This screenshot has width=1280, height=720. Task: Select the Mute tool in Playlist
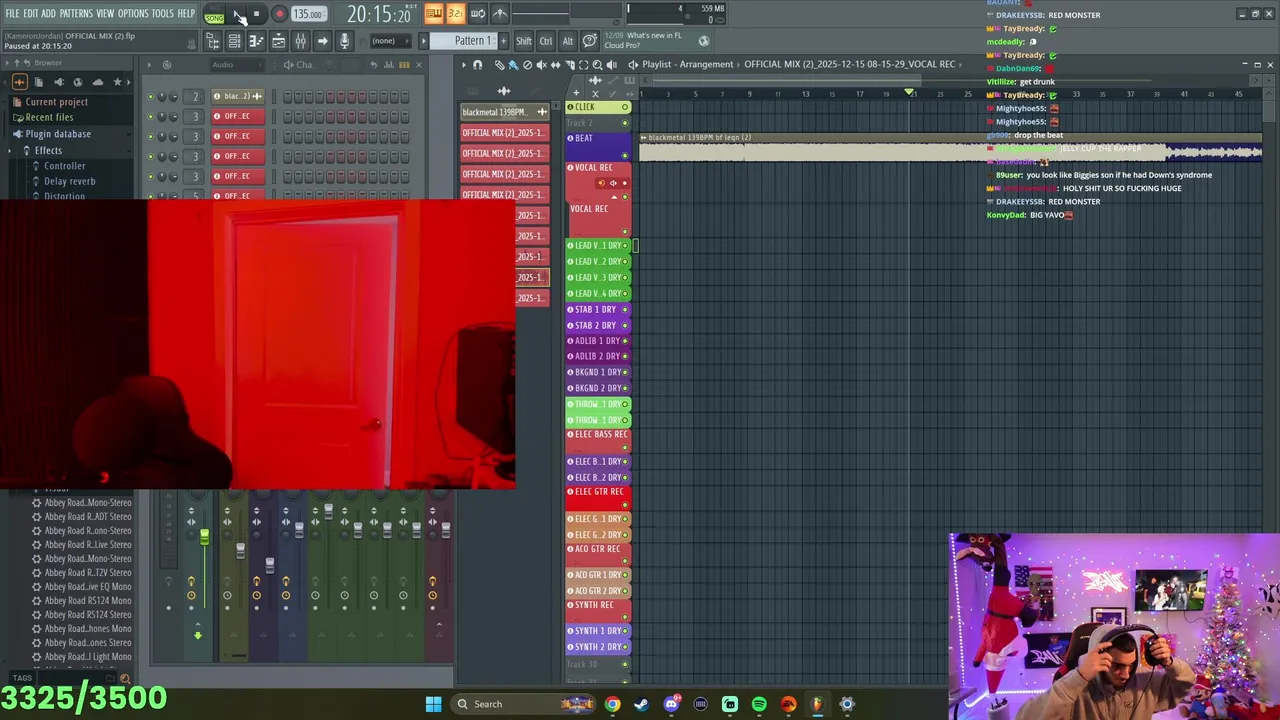tap(541, 65)
